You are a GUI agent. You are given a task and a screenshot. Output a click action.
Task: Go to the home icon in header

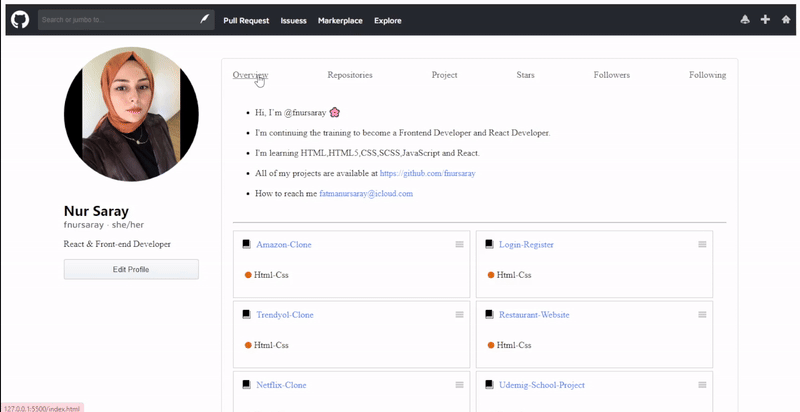(786, 19)
